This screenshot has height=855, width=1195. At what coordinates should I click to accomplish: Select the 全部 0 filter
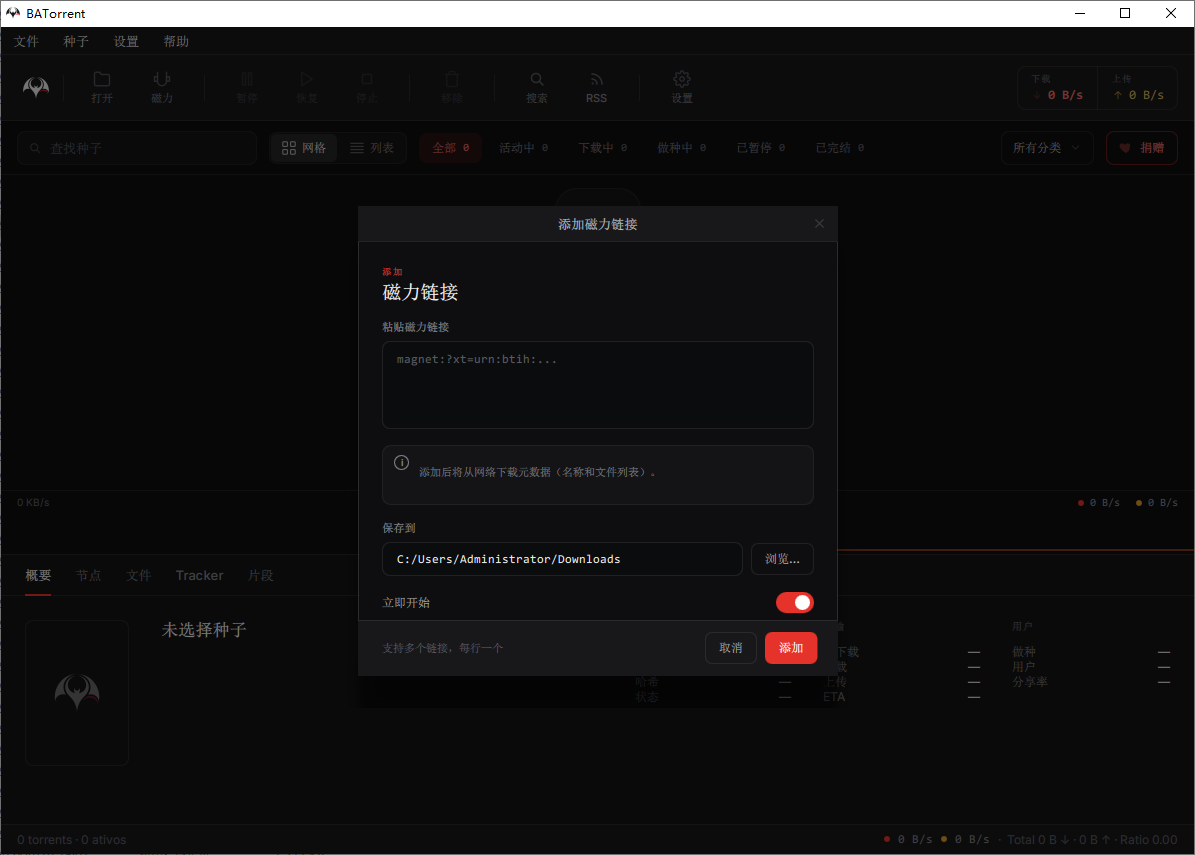[x=450, y=148]
